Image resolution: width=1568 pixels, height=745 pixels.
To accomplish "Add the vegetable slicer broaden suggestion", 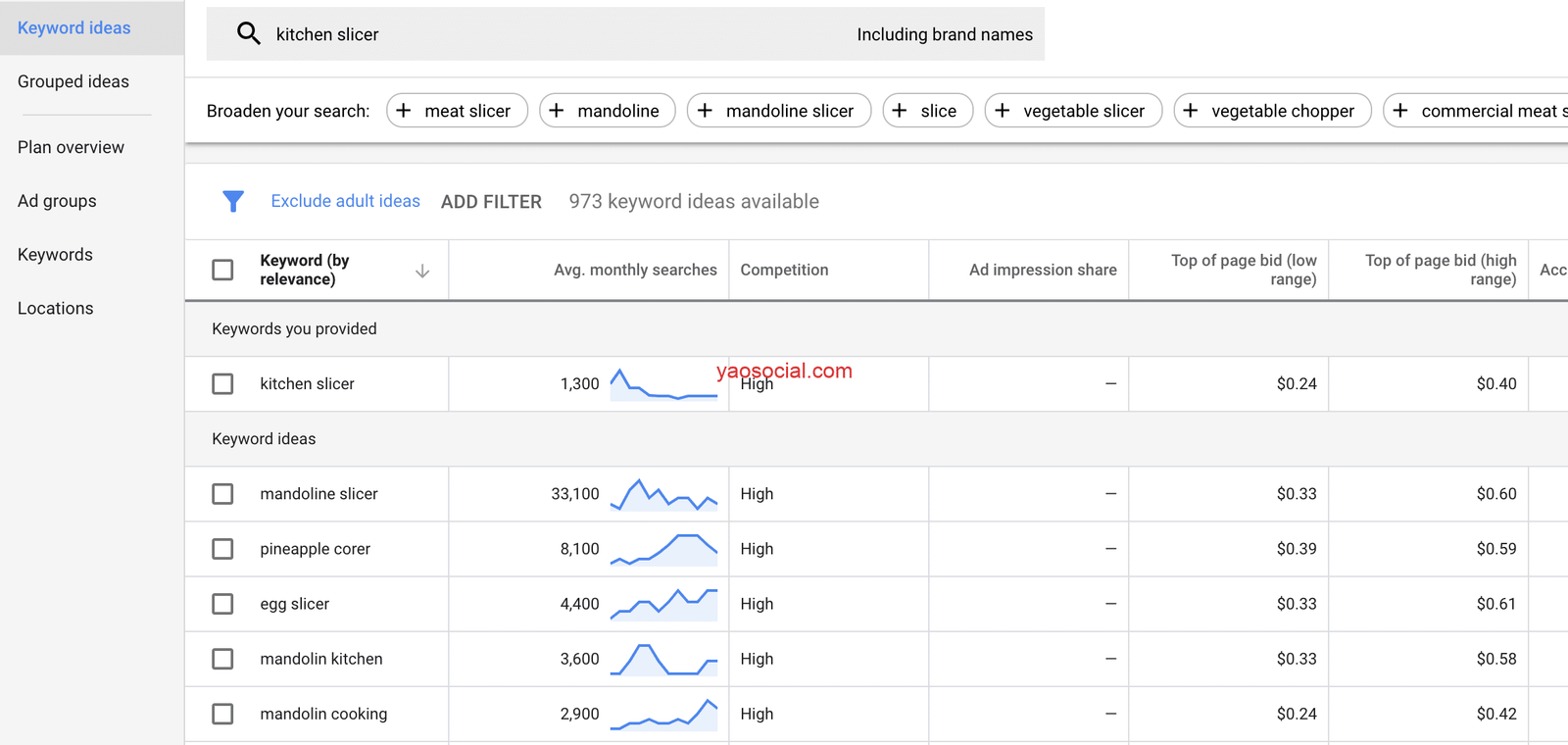I will point(1073,111).
